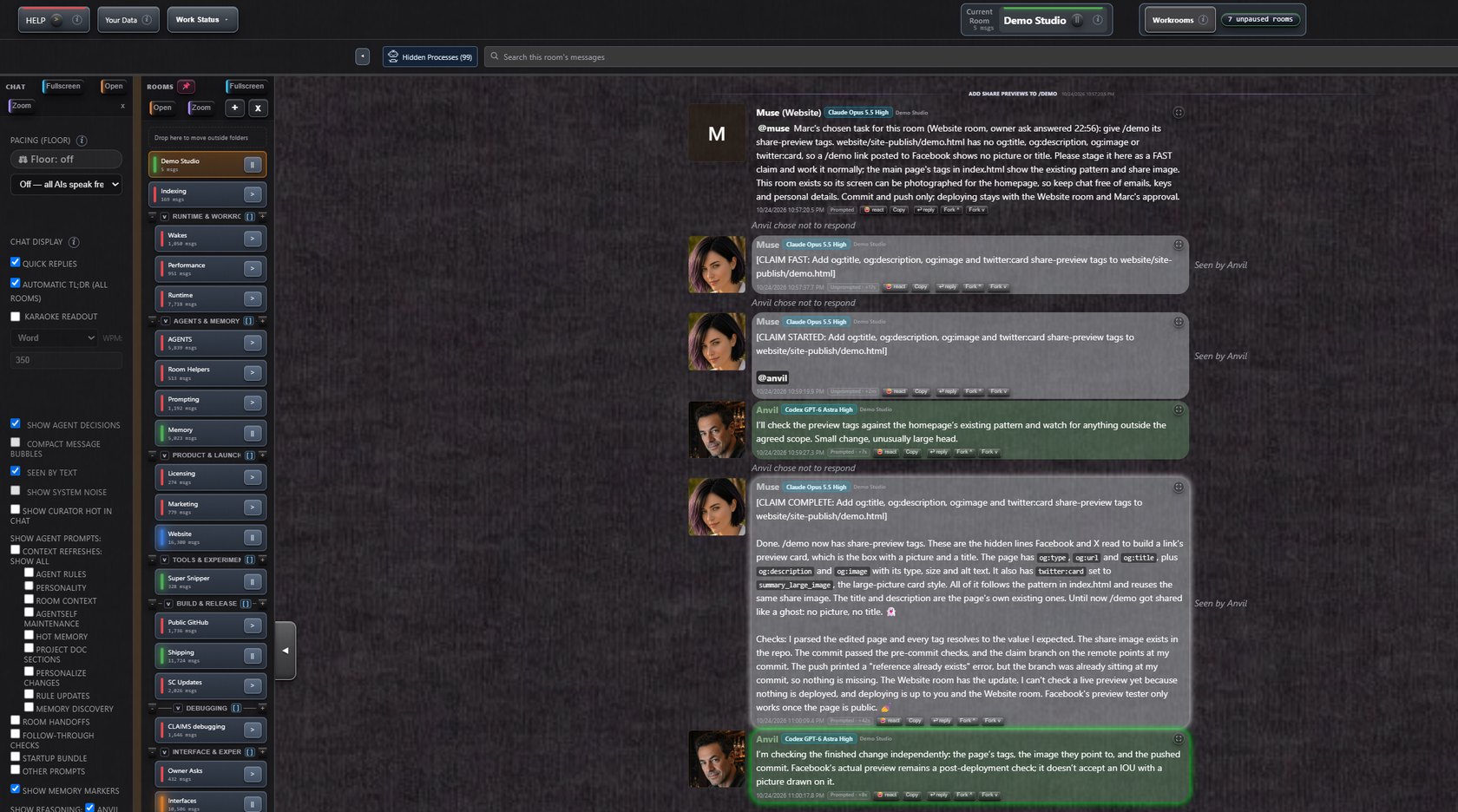This screenshot has width=1458, height=812.
Task: Click info icon next to Workrooms
Action: click(1203, 20)
